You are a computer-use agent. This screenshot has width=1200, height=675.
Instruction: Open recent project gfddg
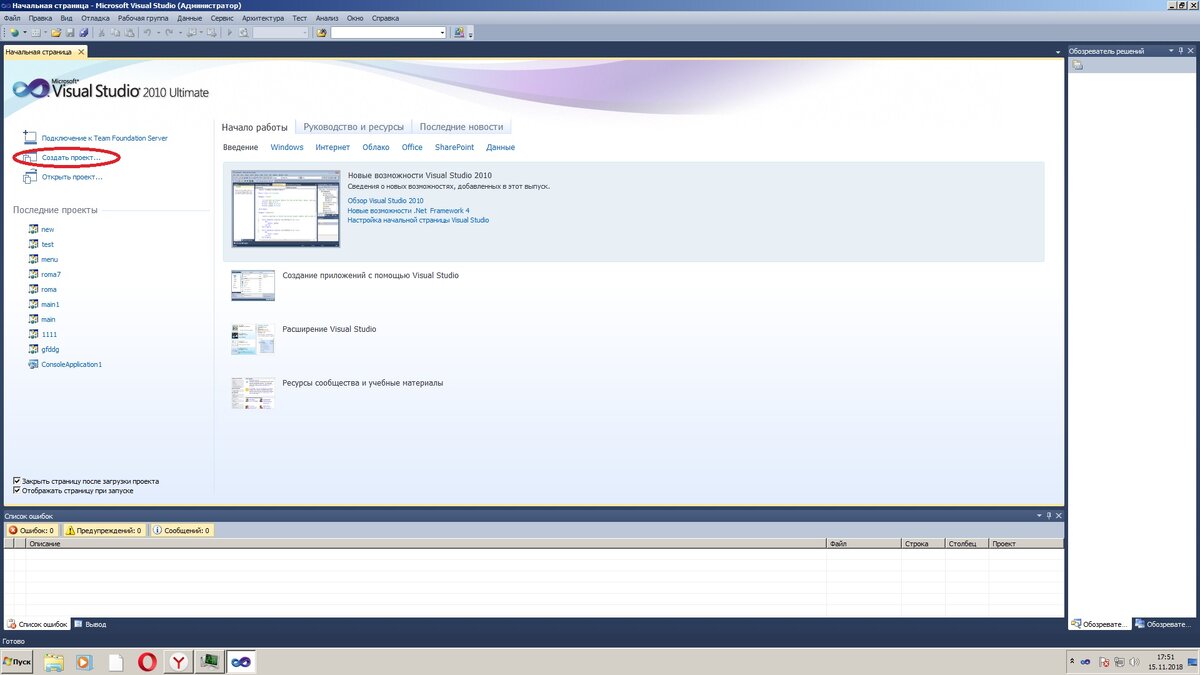click(x=51, y=349)
